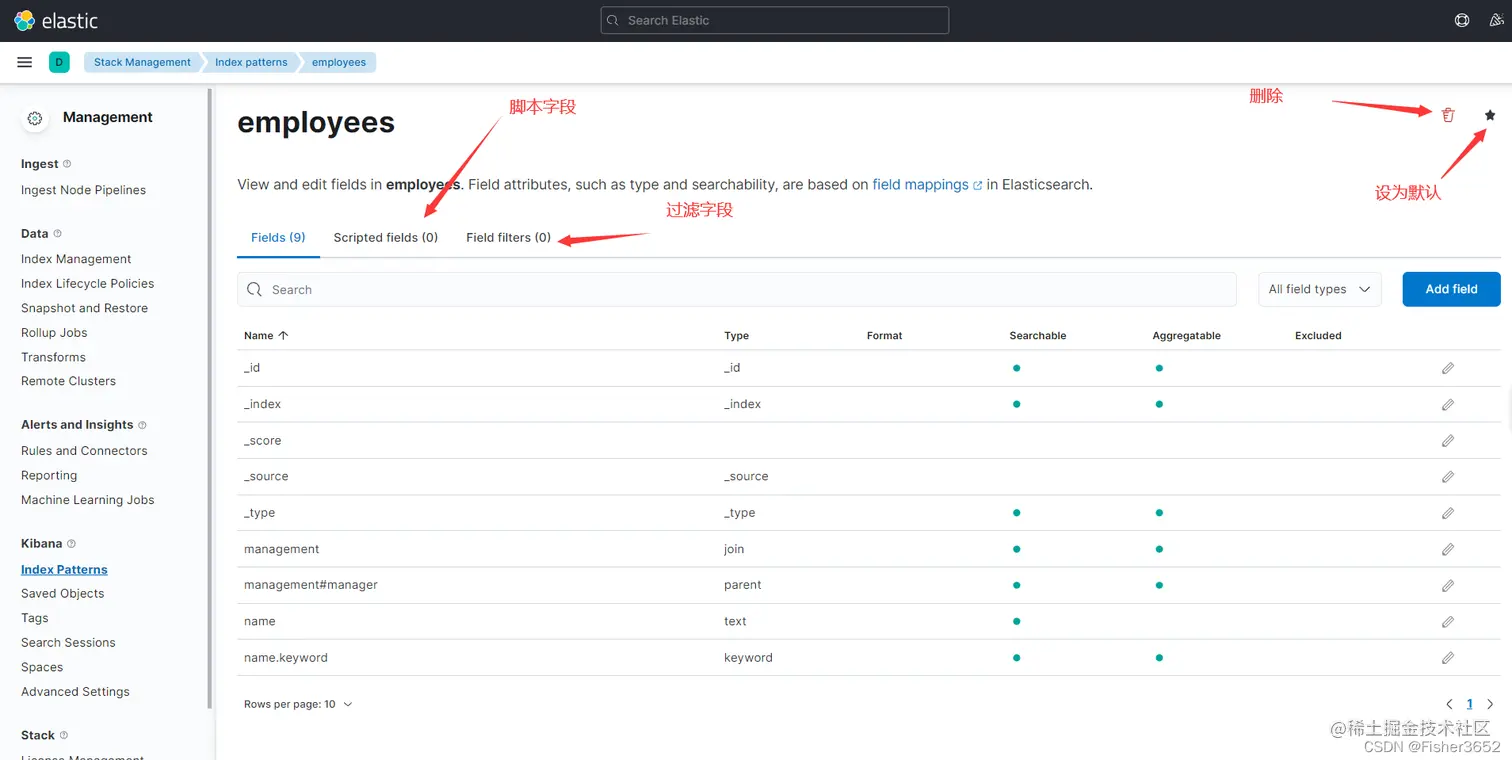Image resolution: width=1512 pixels, height=760 pixels.
Task: Click the Stack Management breadcrumb
Action: 142,62
